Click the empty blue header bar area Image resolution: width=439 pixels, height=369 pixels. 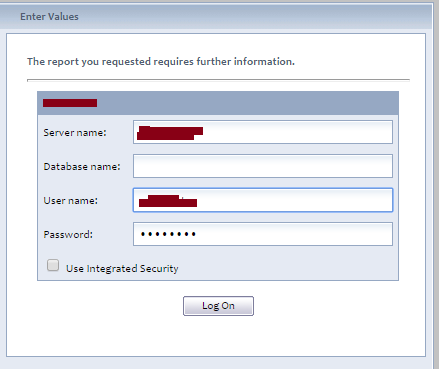point(247,103)
